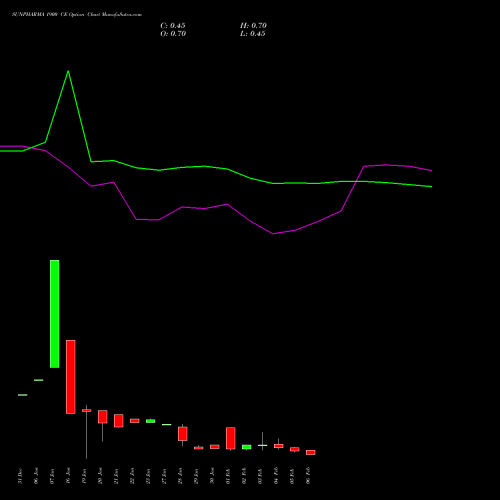Click the lowest dip of the purple line

[273, 234]
